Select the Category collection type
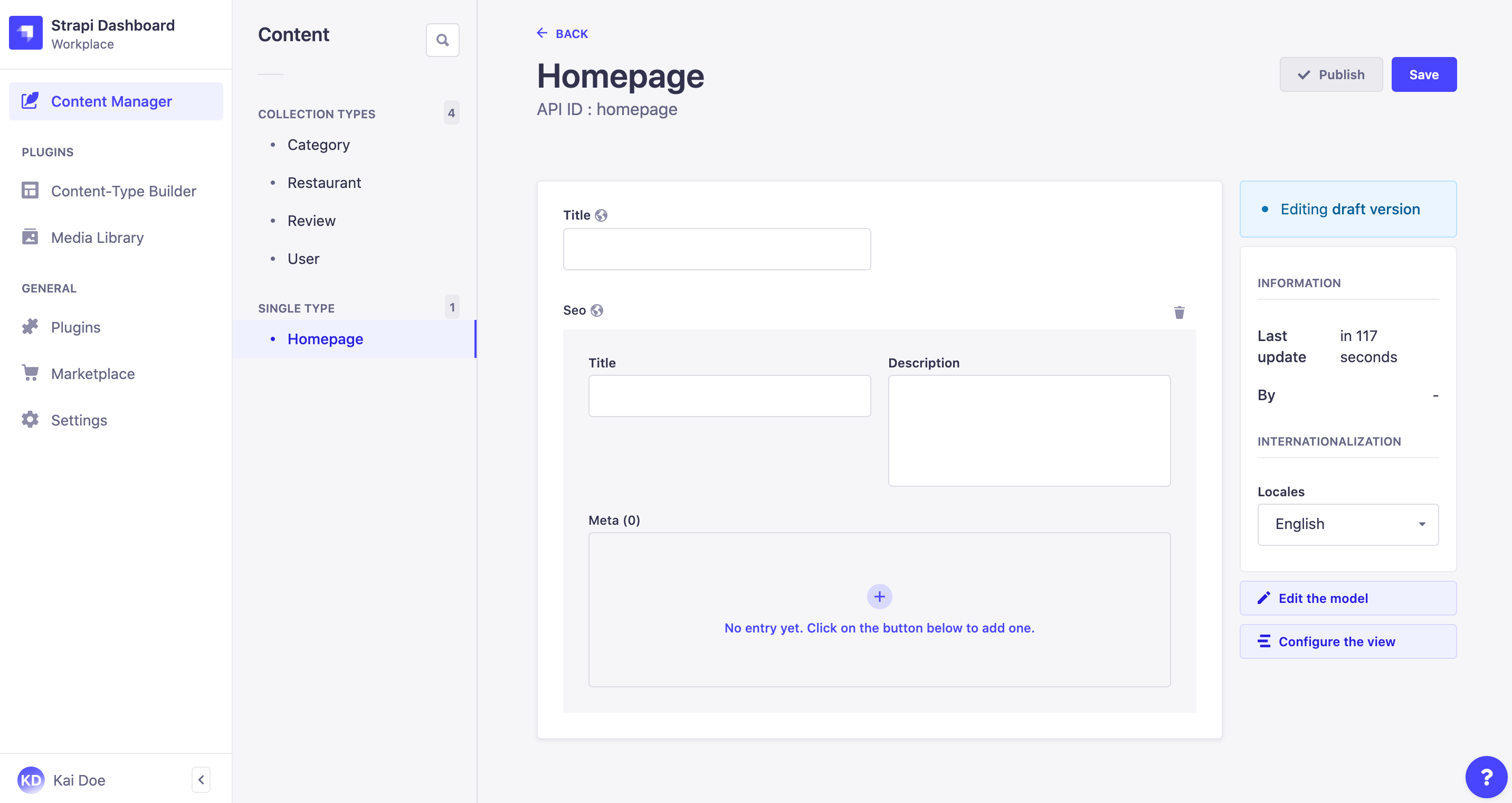The height and width of the screenshot is (803, 1512). coord(318,144)
